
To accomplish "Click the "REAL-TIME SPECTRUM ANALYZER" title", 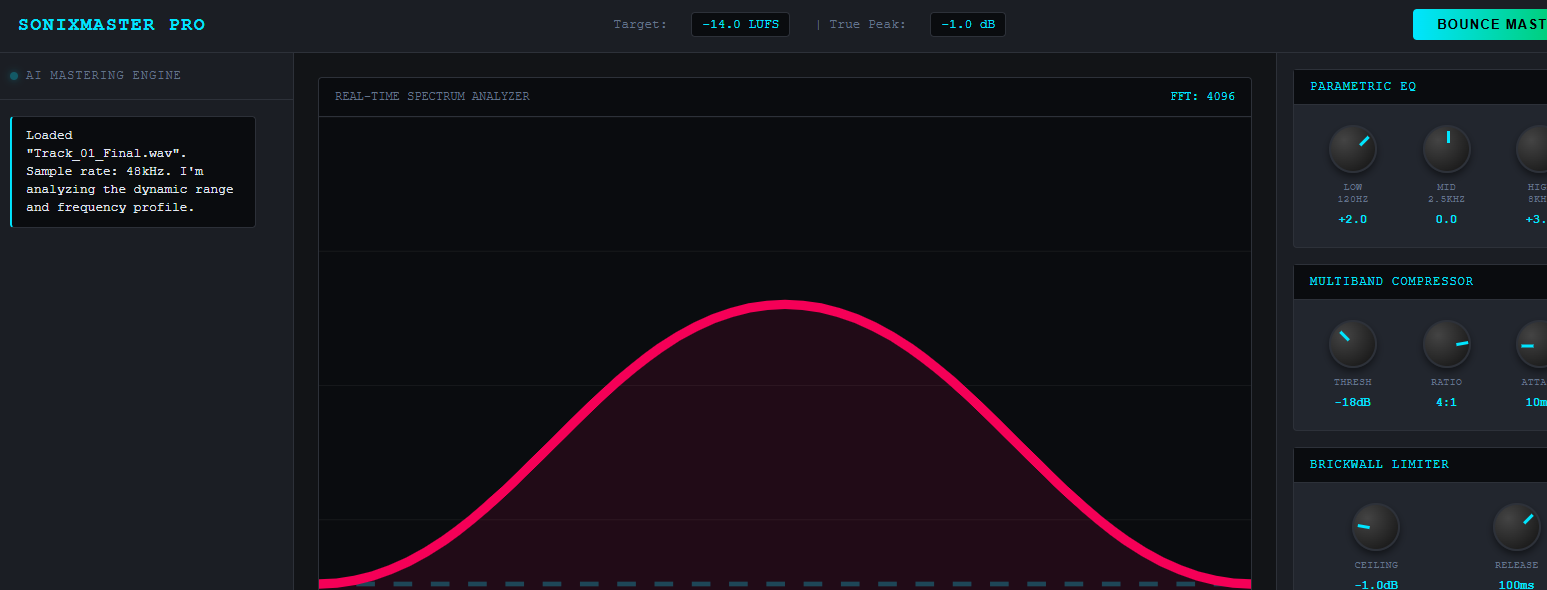I will click(x=432, y=97).
